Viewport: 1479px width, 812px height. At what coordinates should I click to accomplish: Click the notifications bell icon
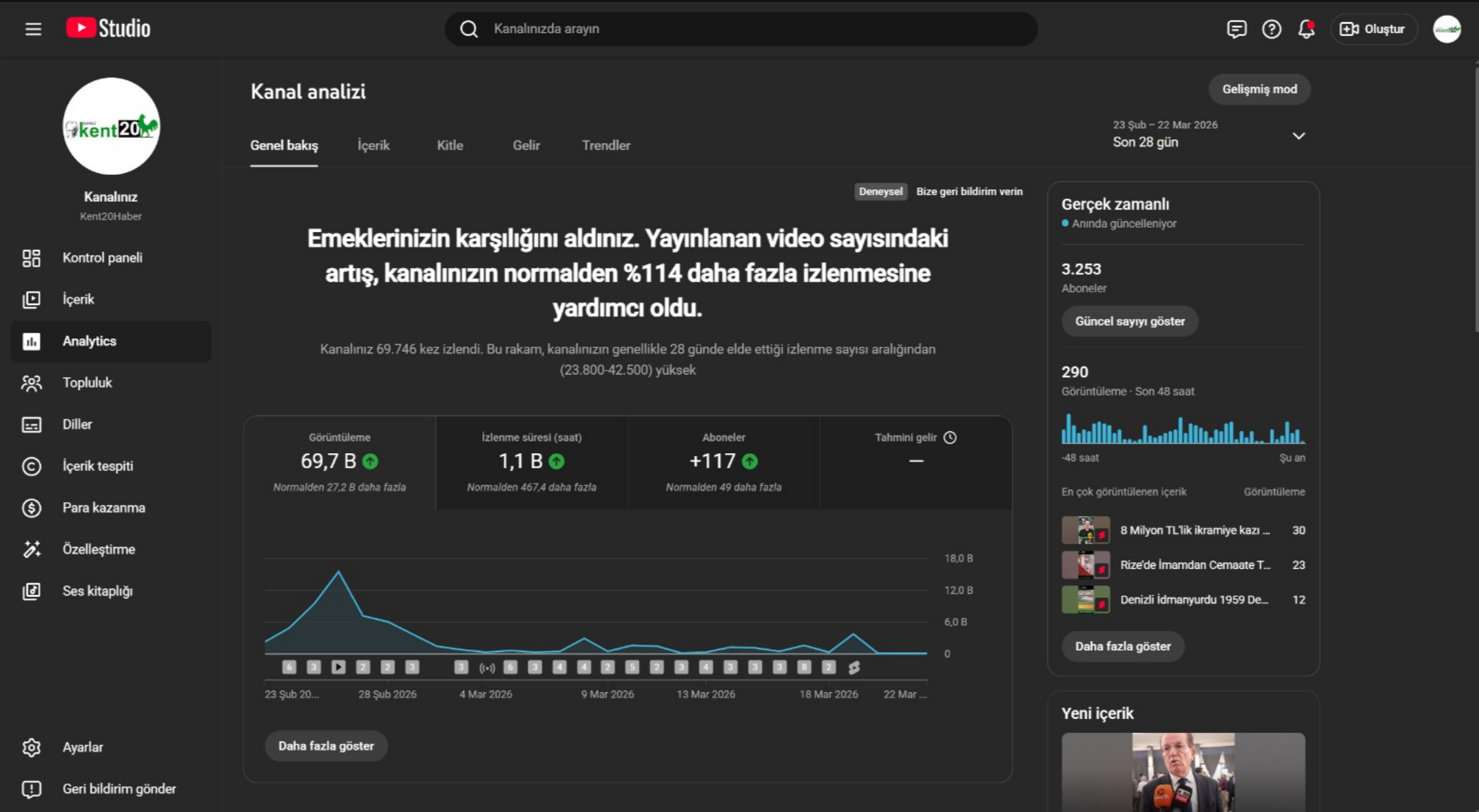(1305, 29)
